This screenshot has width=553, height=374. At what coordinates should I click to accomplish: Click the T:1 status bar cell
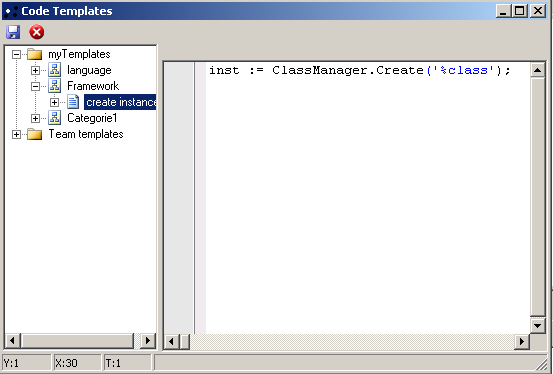point(128,363)
